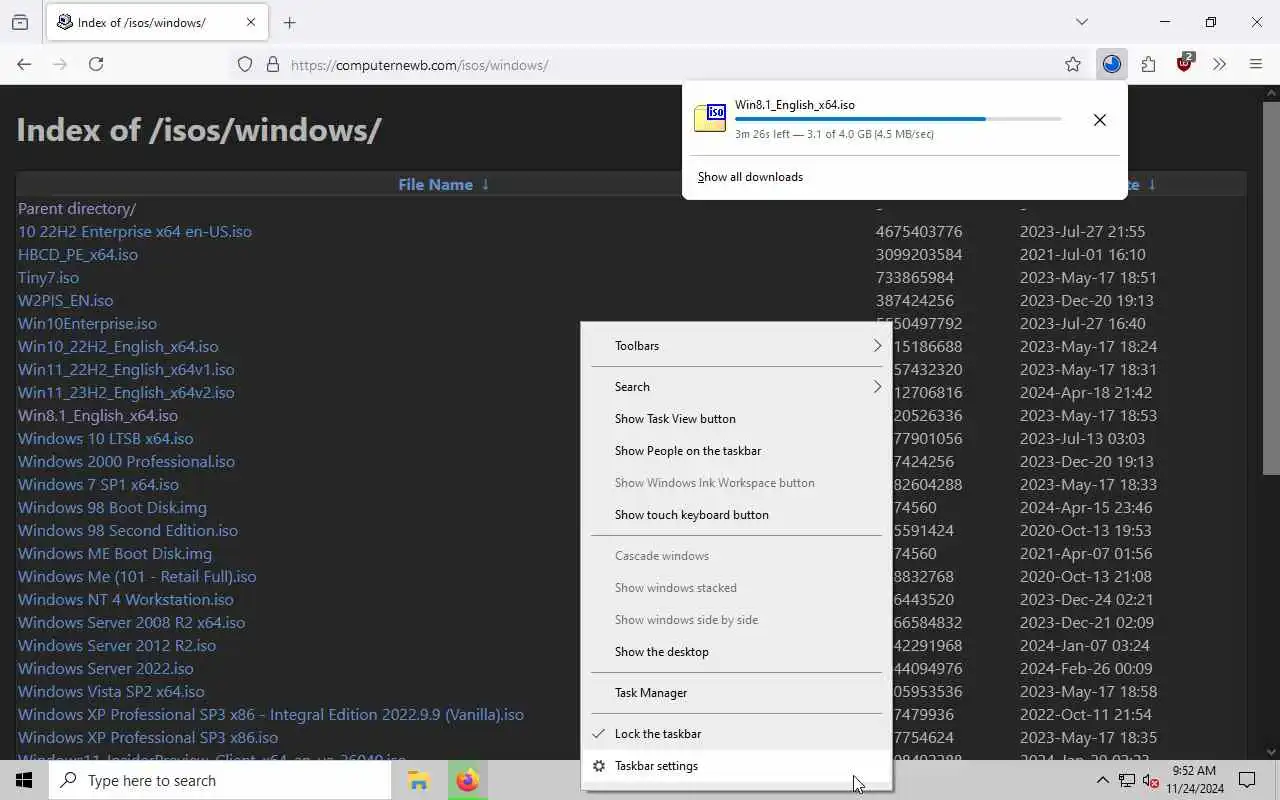Open the Parent directory link
This screenshot has width=1280, height=800.
[x=77, y=208]
